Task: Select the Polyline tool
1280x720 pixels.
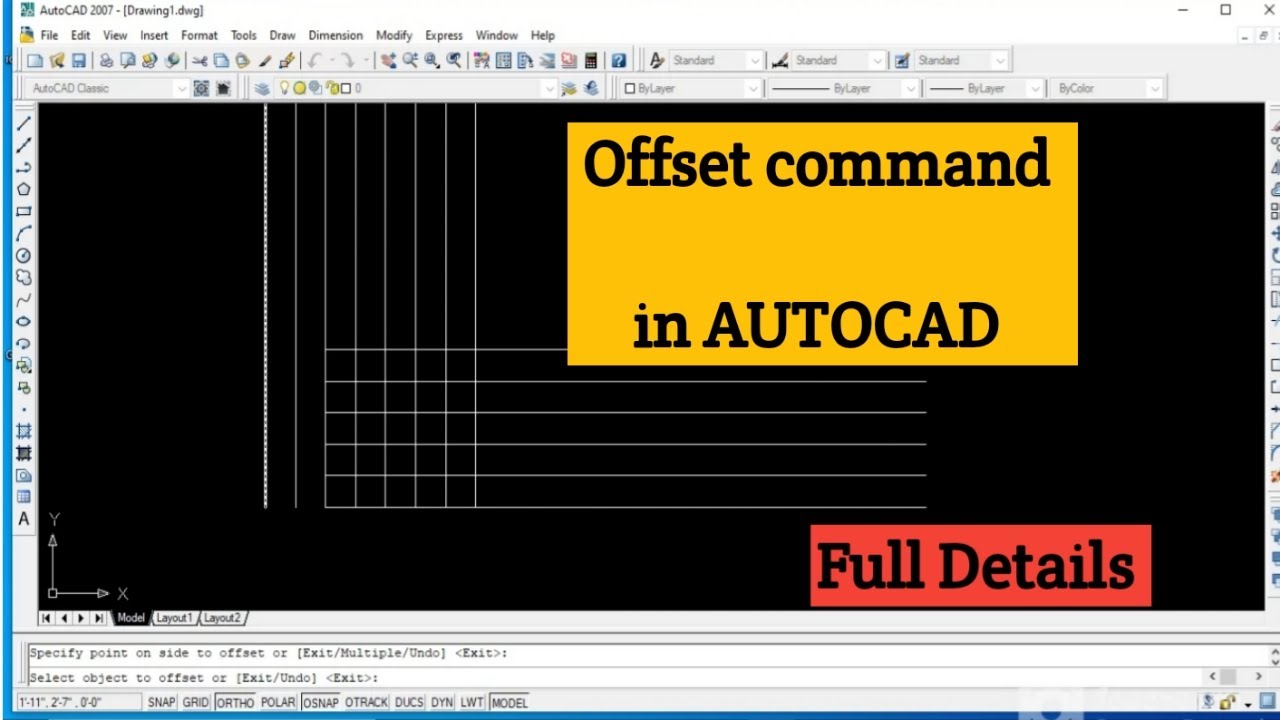Action: click(24, 167)
